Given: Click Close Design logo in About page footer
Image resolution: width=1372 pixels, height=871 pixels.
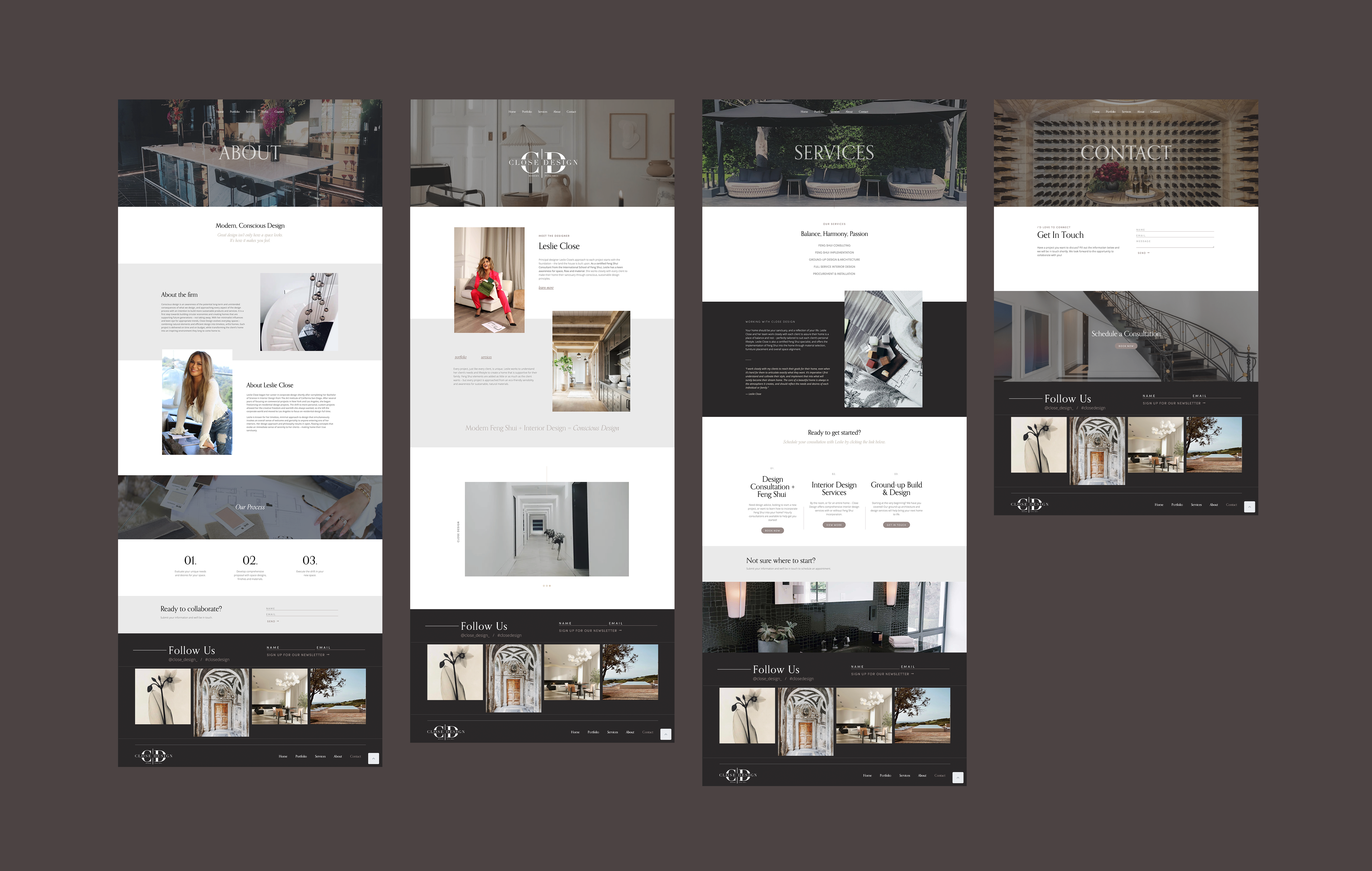Looking at the screenshot, I should coord(154,757).
